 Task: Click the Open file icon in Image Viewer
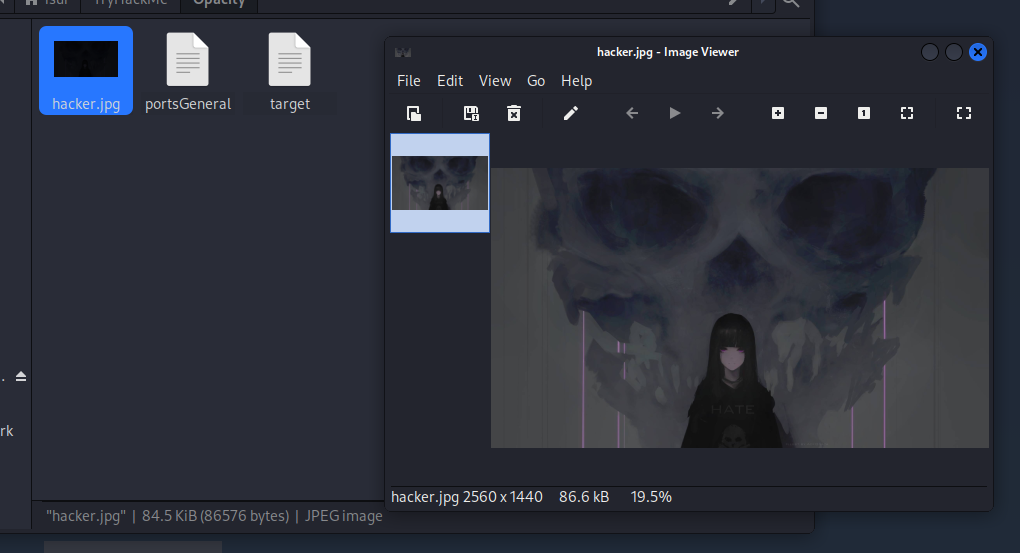pos(413,113)
